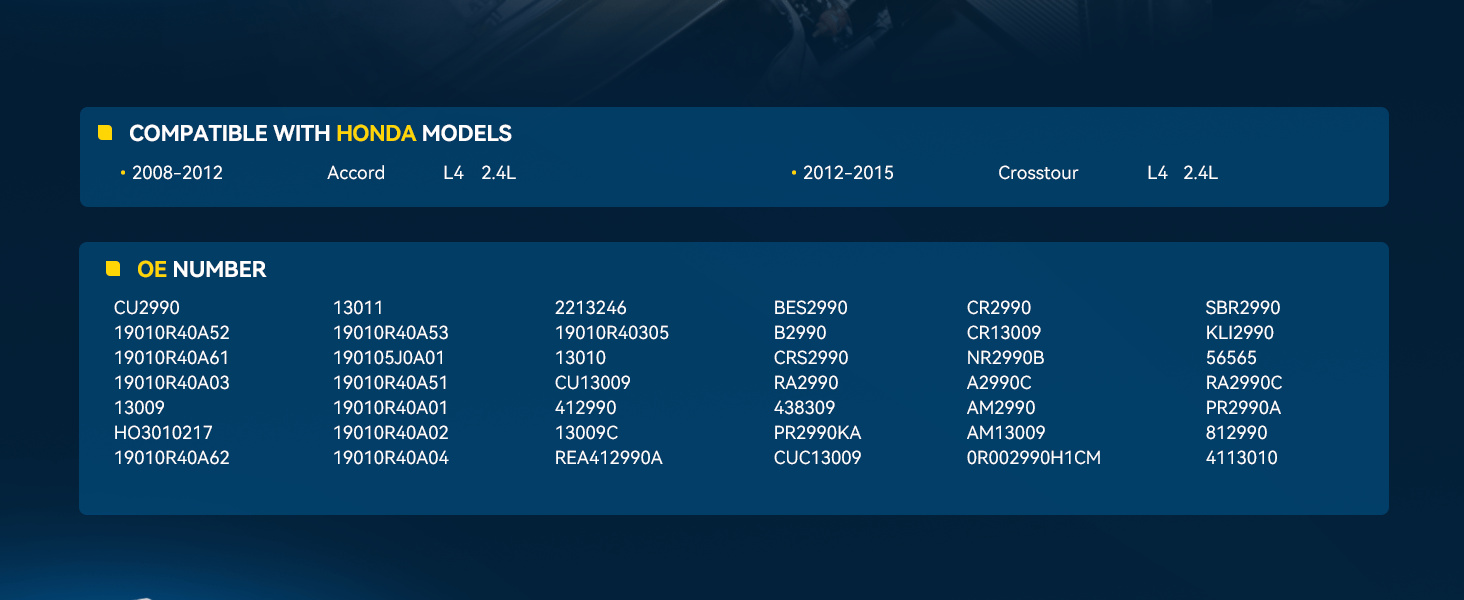Select OE number "CU2990"
This screenshot has width=1464, height=600.
coord(147,308)
